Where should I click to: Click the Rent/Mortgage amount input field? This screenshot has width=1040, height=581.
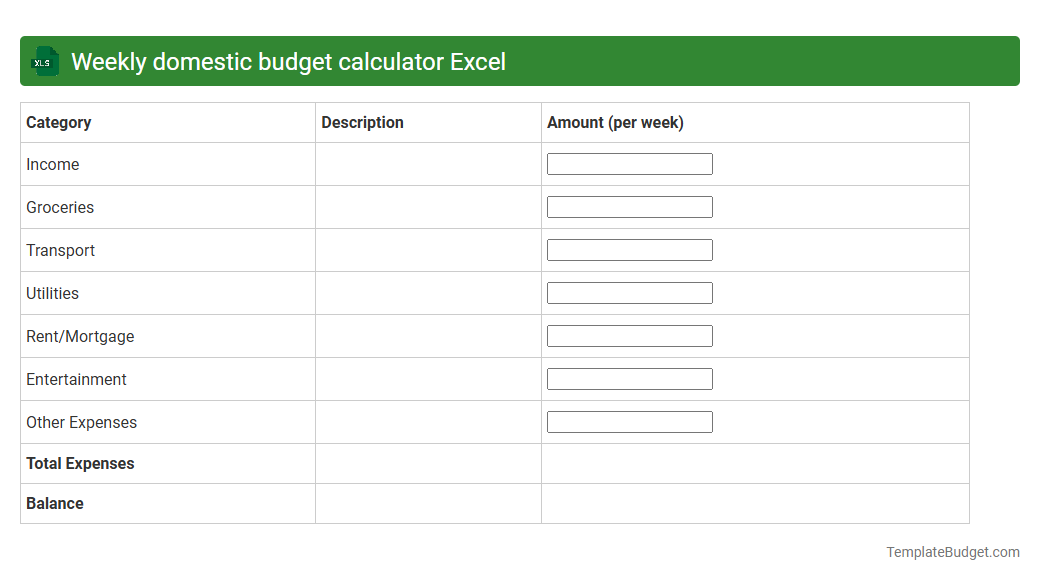coord(629,335)
